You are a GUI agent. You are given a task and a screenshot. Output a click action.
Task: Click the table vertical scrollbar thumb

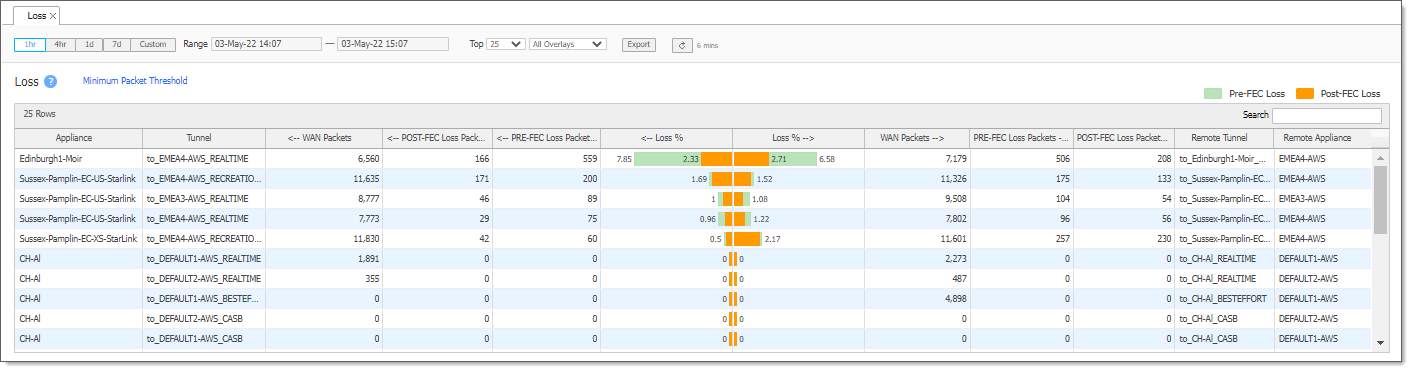click(x=1381, y=200)
